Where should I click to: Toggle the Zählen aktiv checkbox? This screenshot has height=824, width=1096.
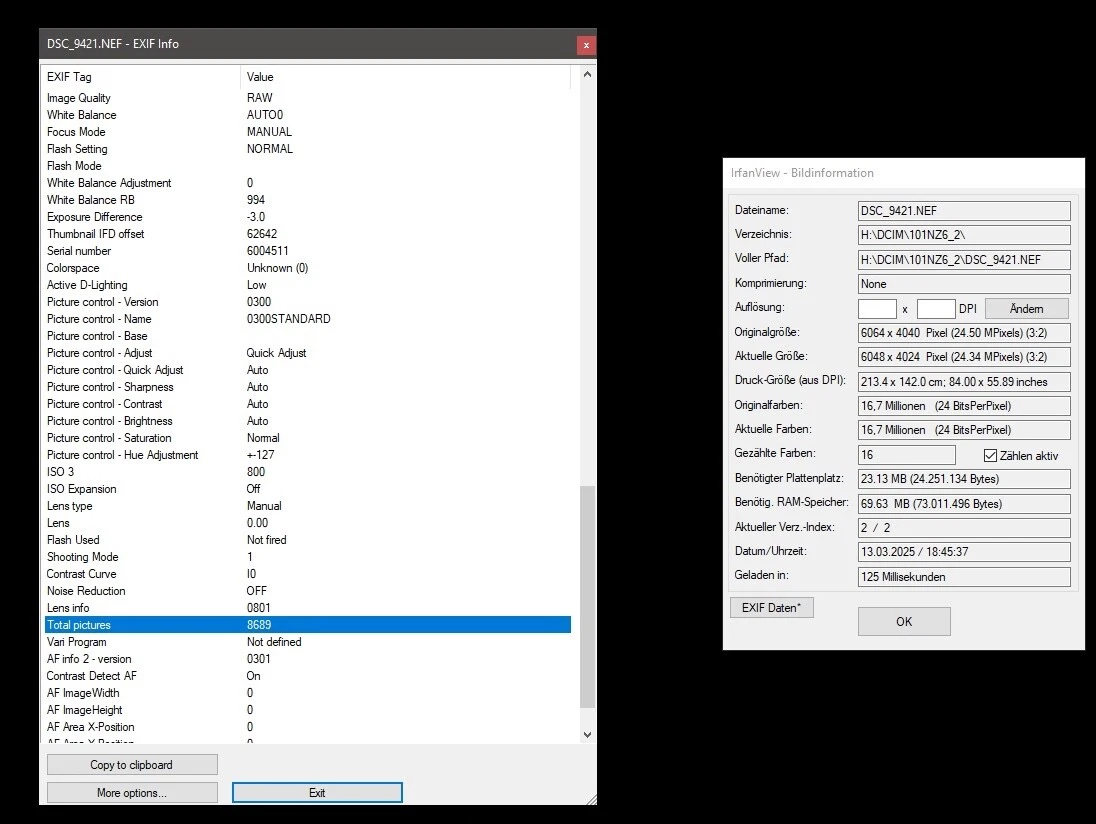pyautogui.click(x=991, y=456)
